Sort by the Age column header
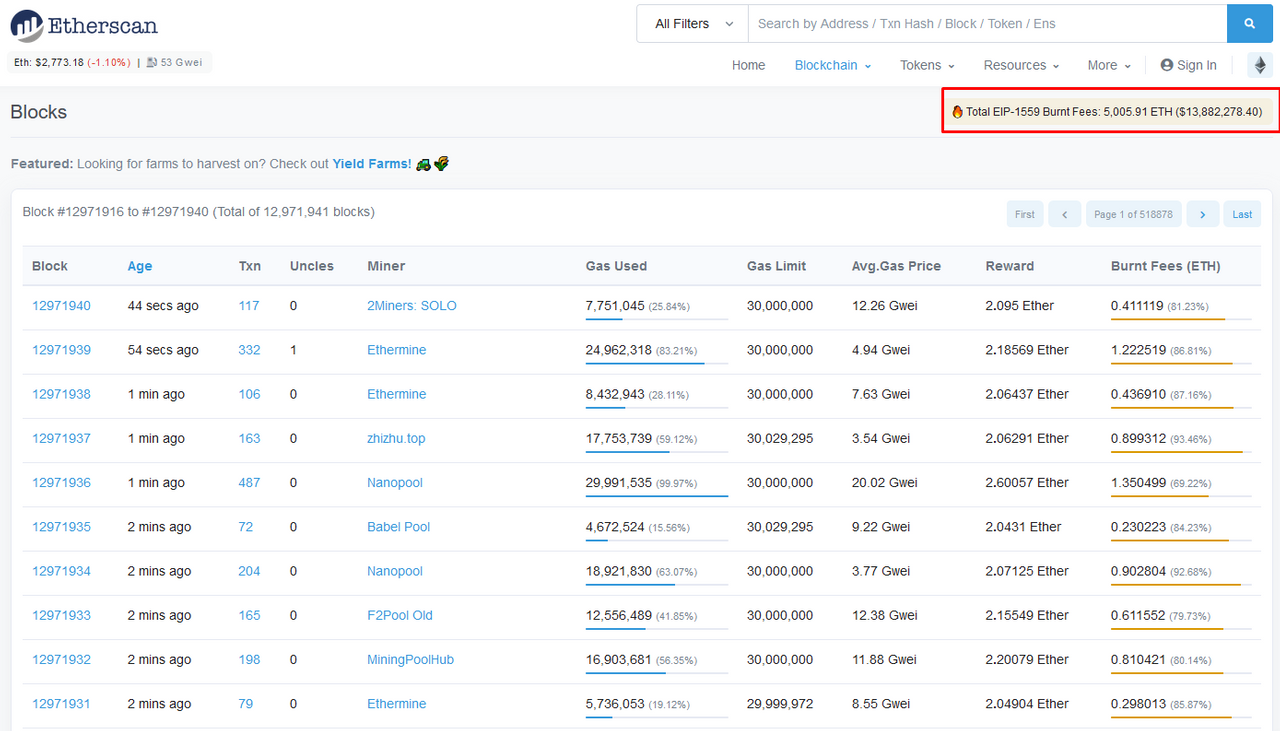Viewport: 1280px width, 731px height. point(140,266)
